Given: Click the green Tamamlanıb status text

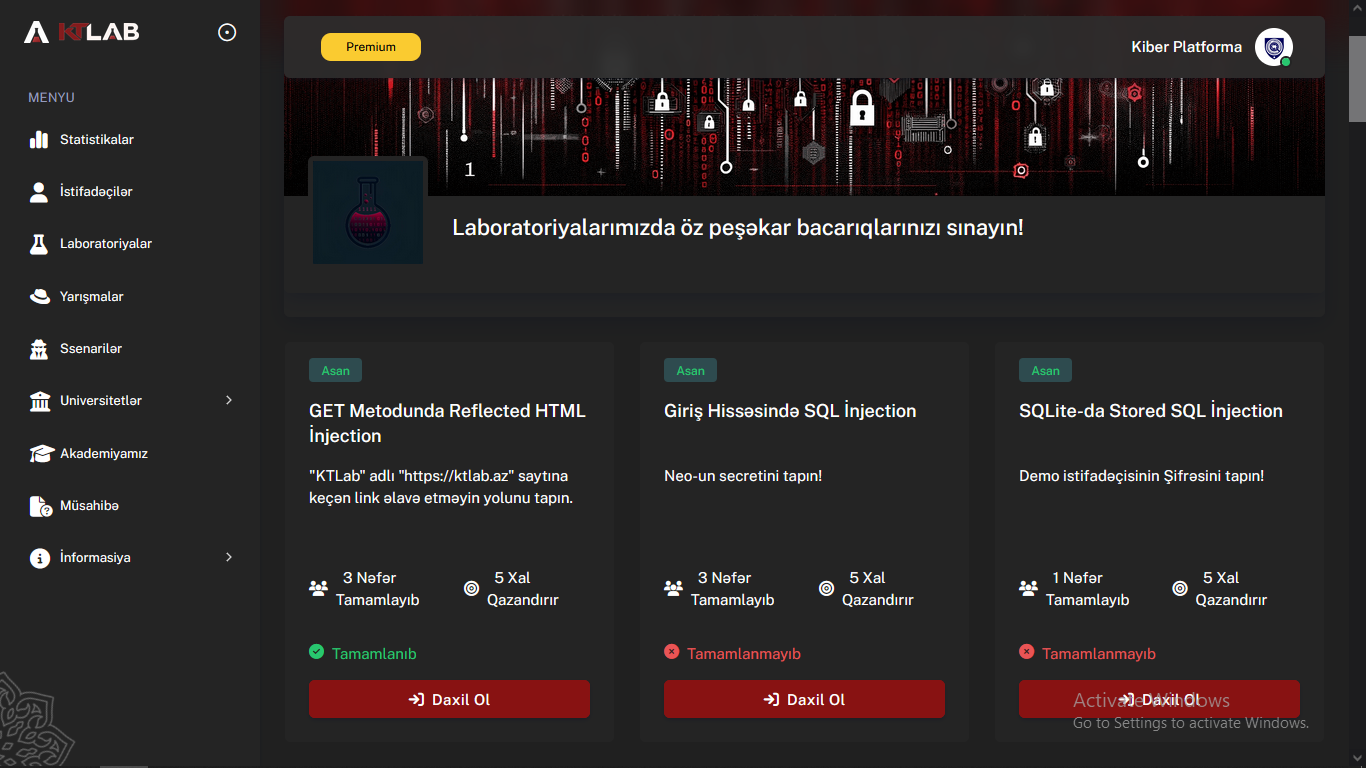Looking at the screenshot, I should (x=374, y=654).
